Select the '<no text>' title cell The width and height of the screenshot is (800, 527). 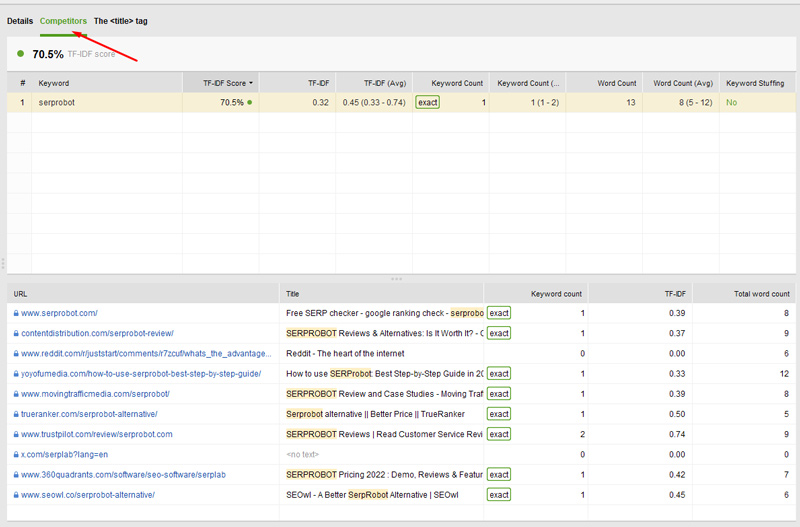click(x=302, y=455)
